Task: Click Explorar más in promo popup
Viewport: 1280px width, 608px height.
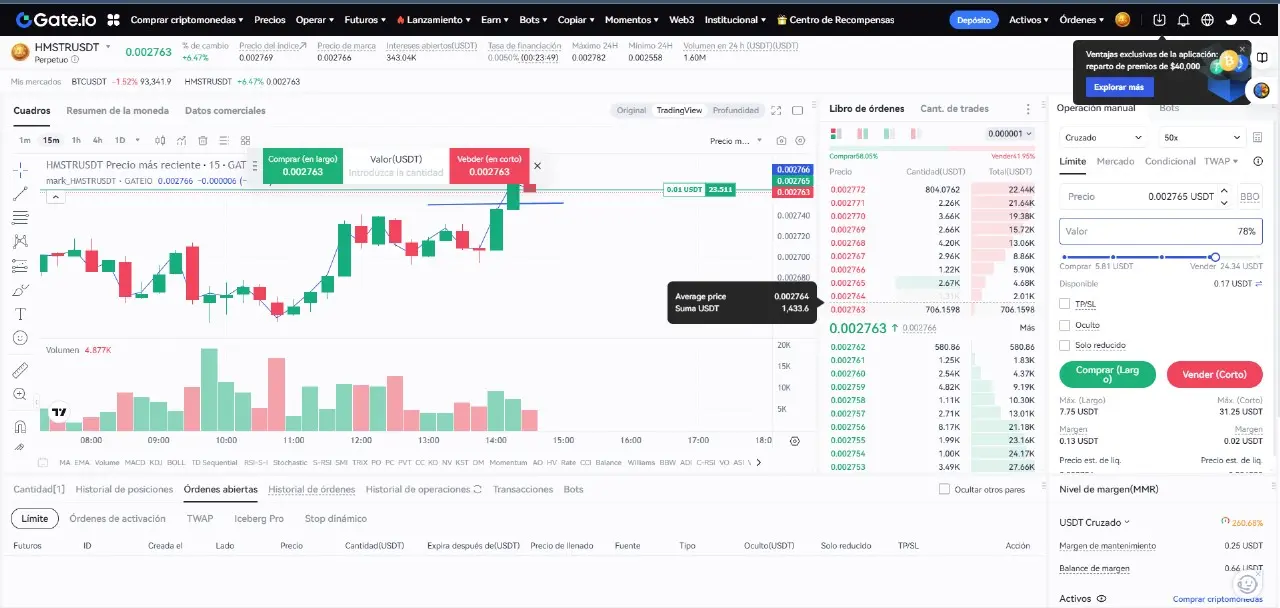Action: pyautogui.click(x=1118, y=87)
